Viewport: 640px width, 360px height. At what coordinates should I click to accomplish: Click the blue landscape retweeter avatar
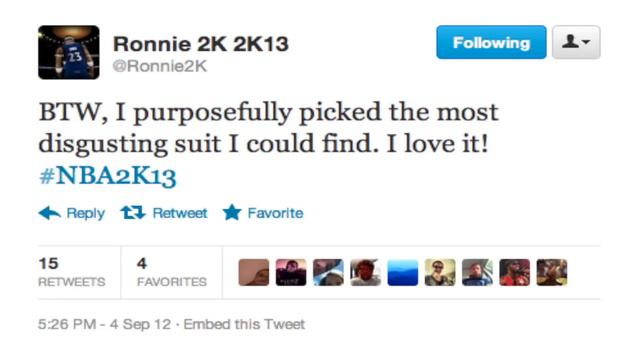(x=403, y=272)
